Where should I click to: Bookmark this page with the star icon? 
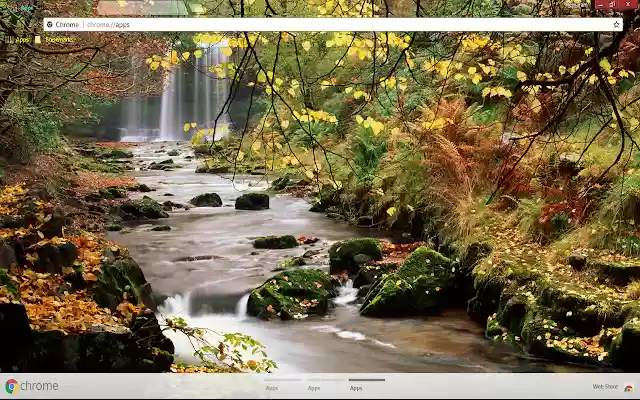tap(616, 24)
